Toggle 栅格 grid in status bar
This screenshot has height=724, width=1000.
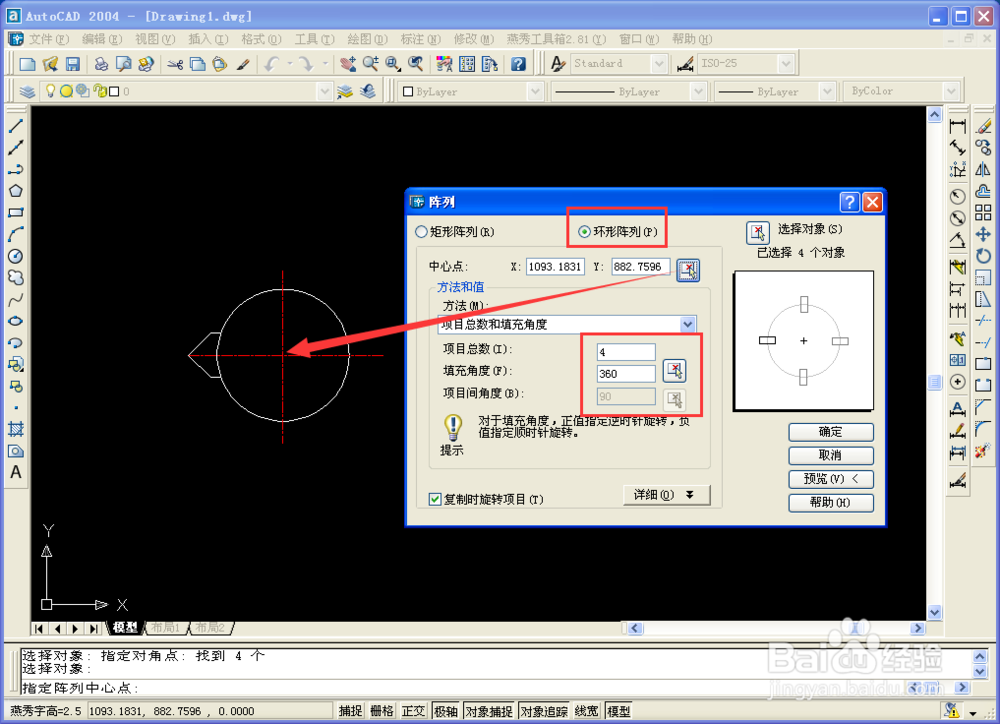point(381,711)
